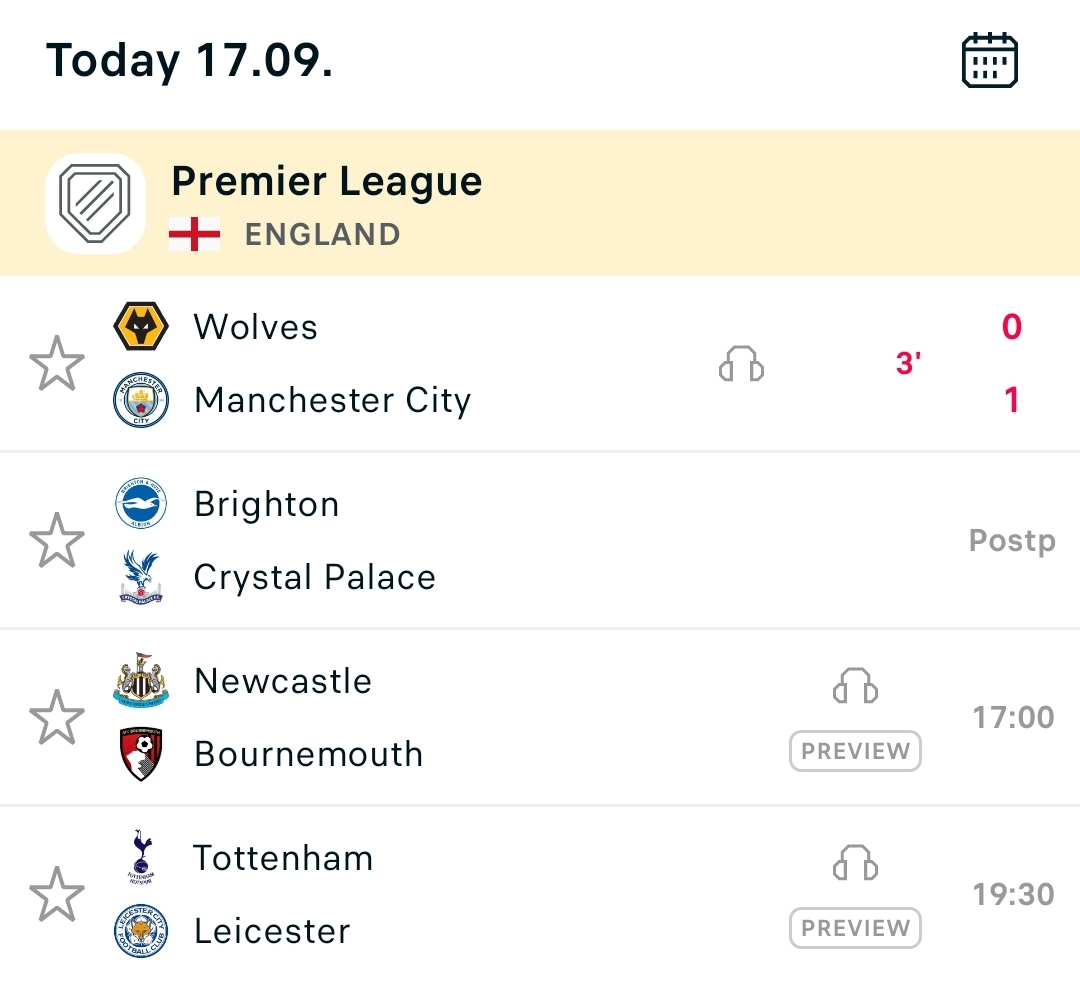1080x981 pixels.
Task: Open preview for Newcastle vs Bournemouth
Action: (x=855, y=751)
